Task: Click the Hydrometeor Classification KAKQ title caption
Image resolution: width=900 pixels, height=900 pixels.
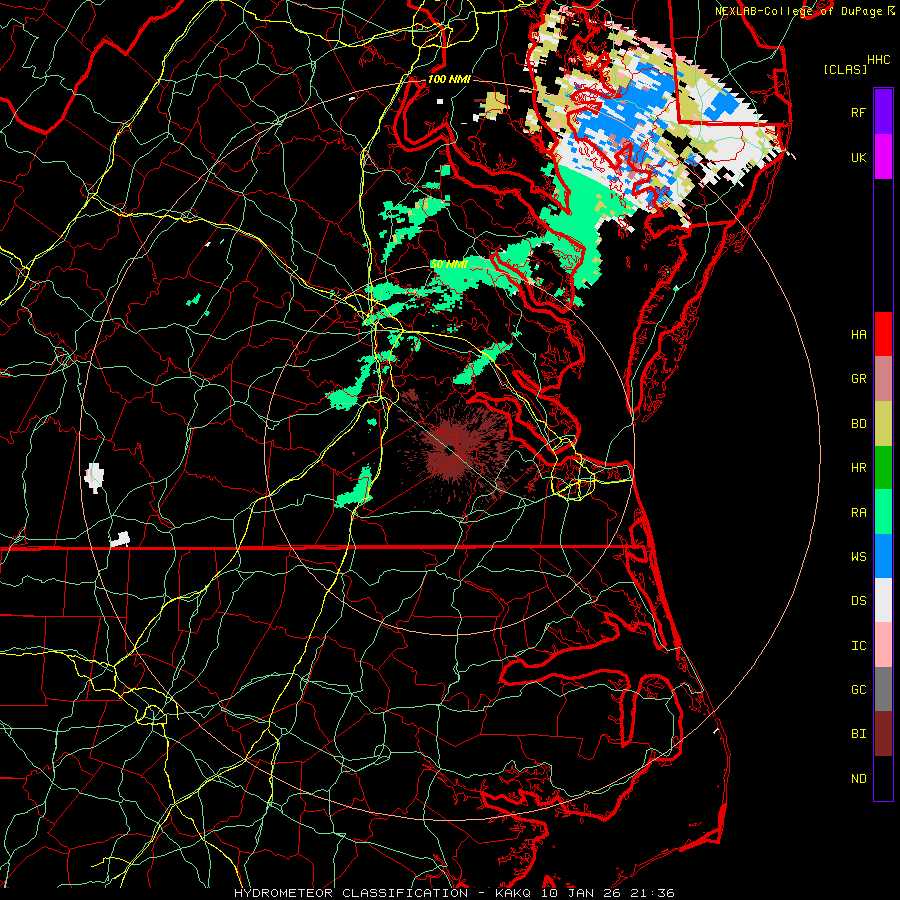Action: click(454, 893)
